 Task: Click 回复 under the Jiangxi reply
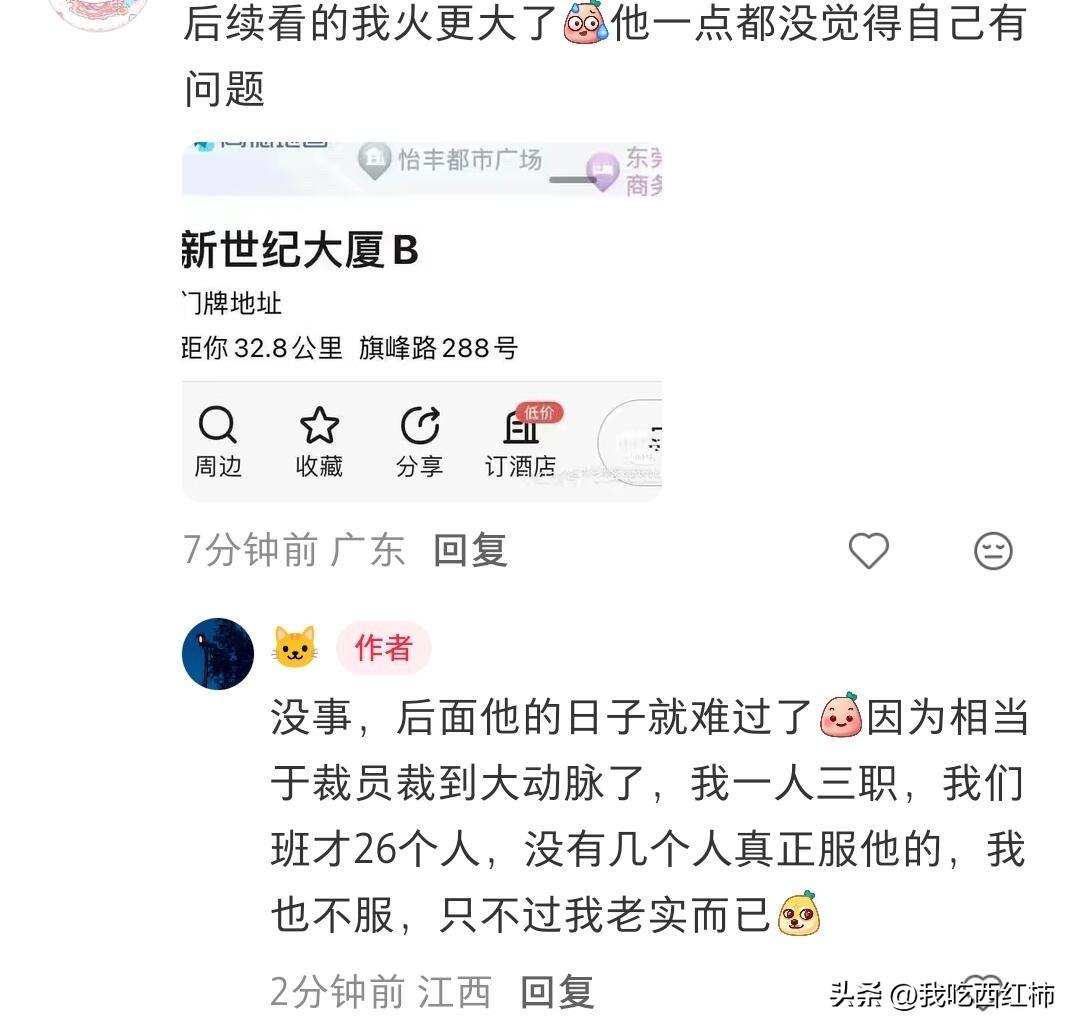[x=557, y=992]
